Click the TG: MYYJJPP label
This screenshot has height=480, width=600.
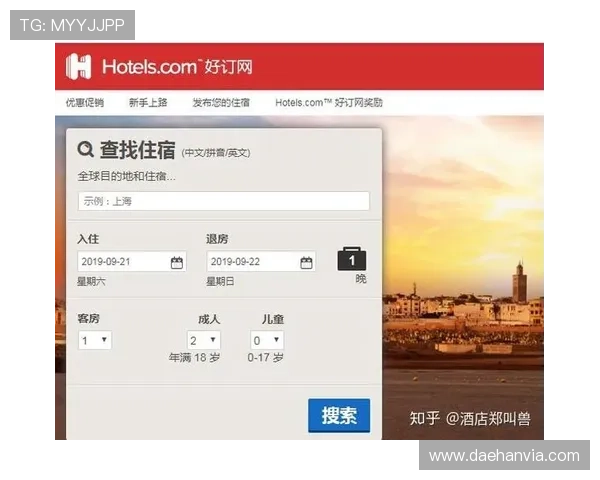point(72,25)
